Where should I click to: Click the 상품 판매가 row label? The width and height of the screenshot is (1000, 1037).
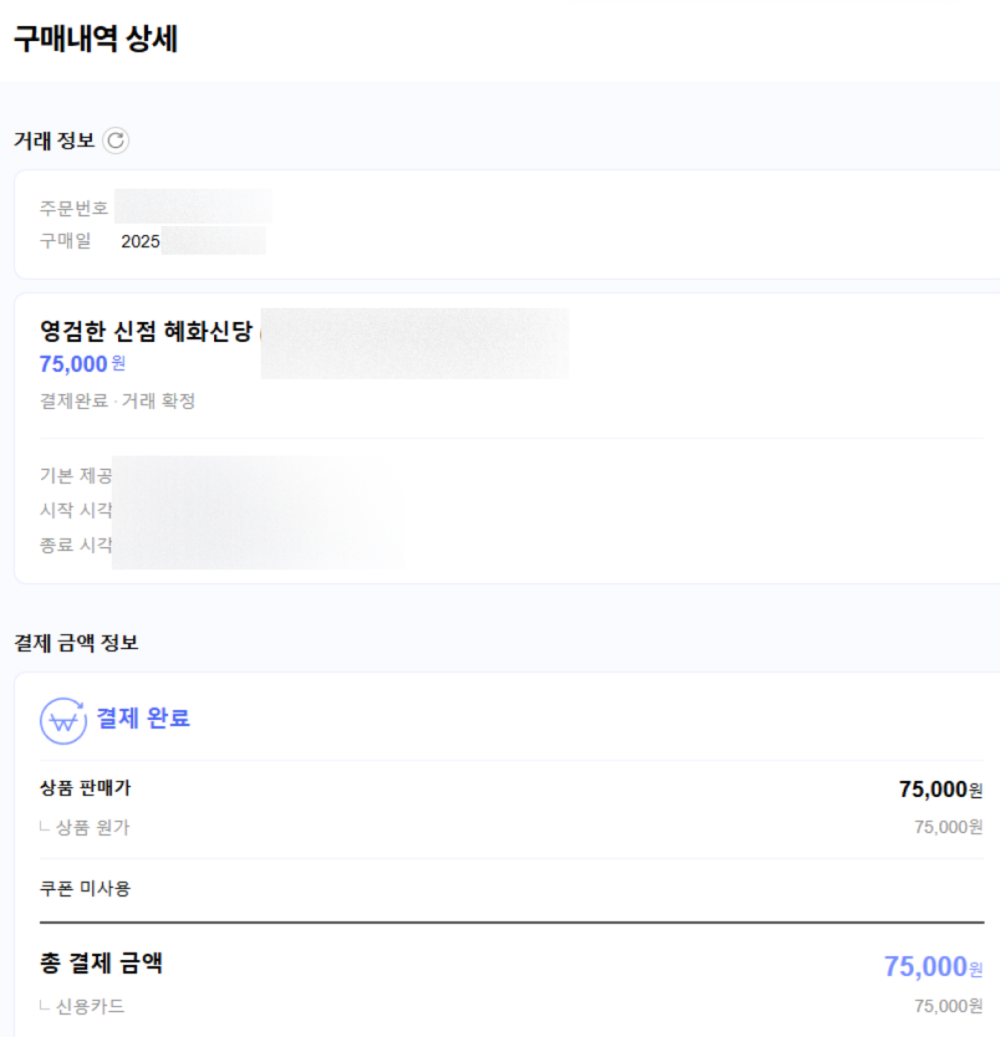coord(85,789)
